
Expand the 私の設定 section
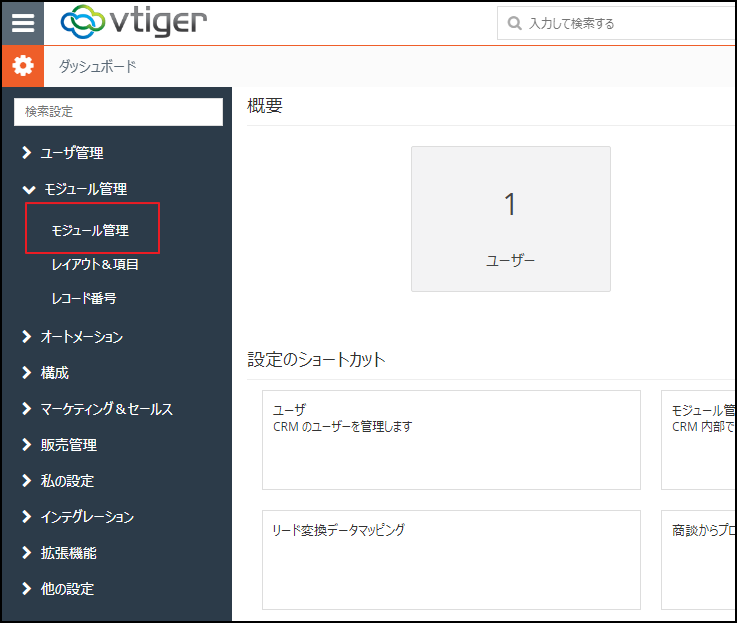[67, 481]
